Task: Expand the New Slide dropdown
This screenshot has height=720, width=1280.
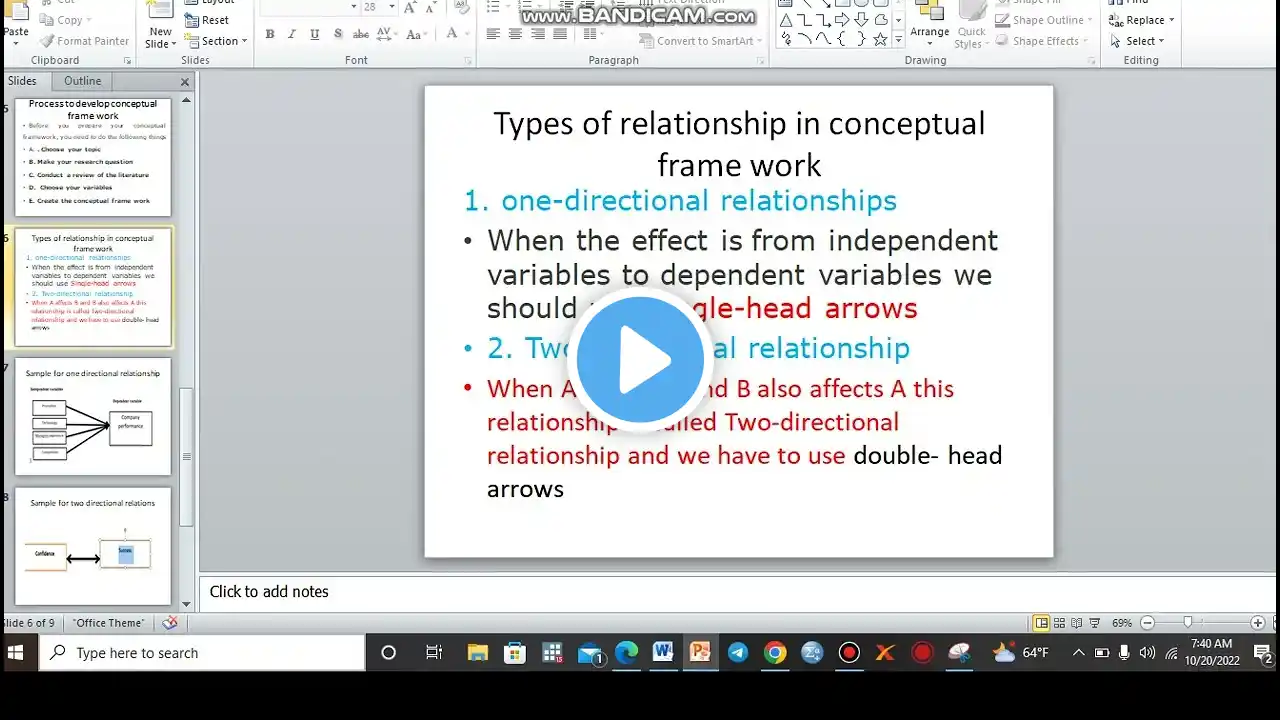Action: click(x=160, y=39)
